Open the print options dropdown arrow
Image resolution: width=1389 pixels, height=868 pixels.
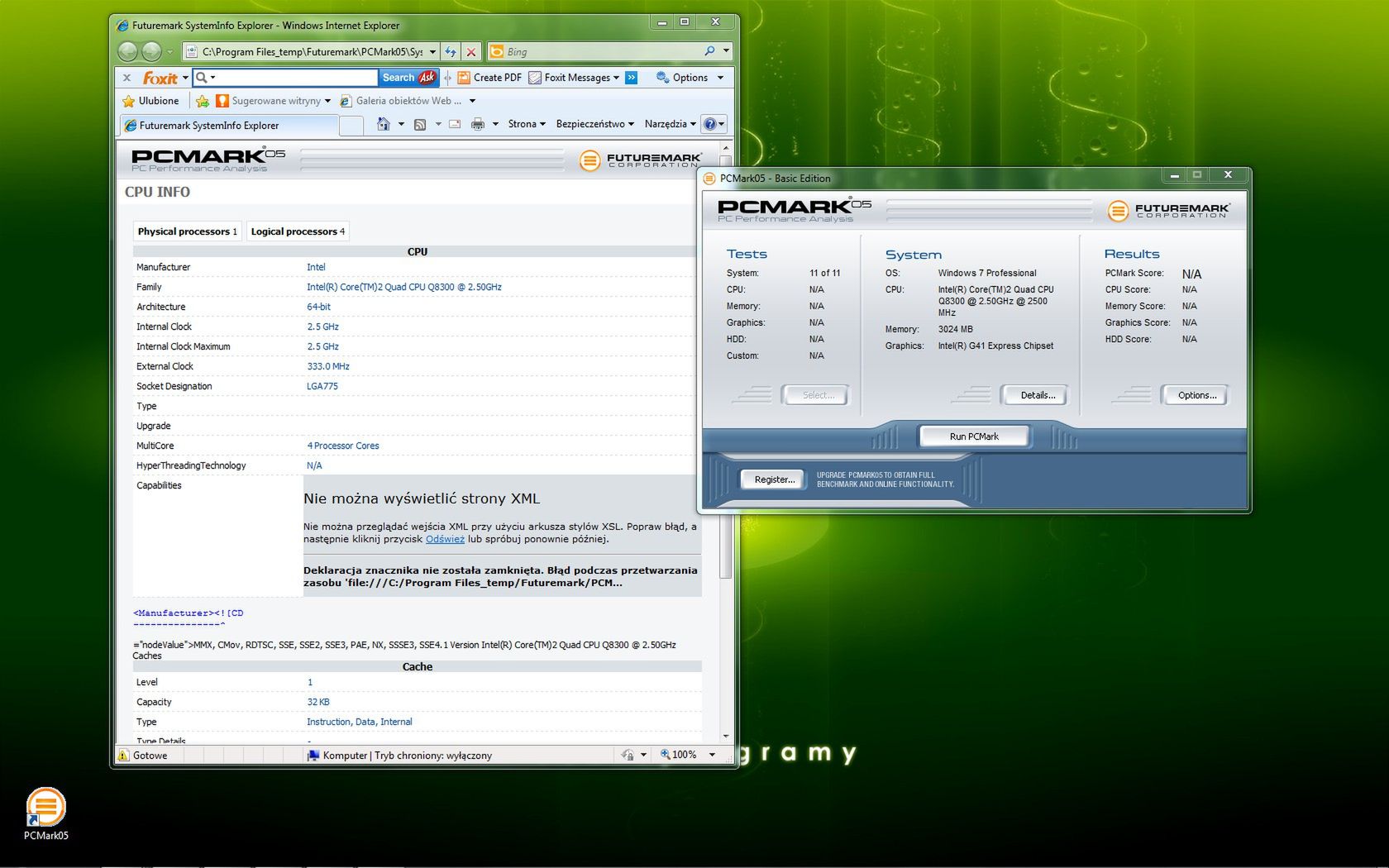click(x=495, y=124)
